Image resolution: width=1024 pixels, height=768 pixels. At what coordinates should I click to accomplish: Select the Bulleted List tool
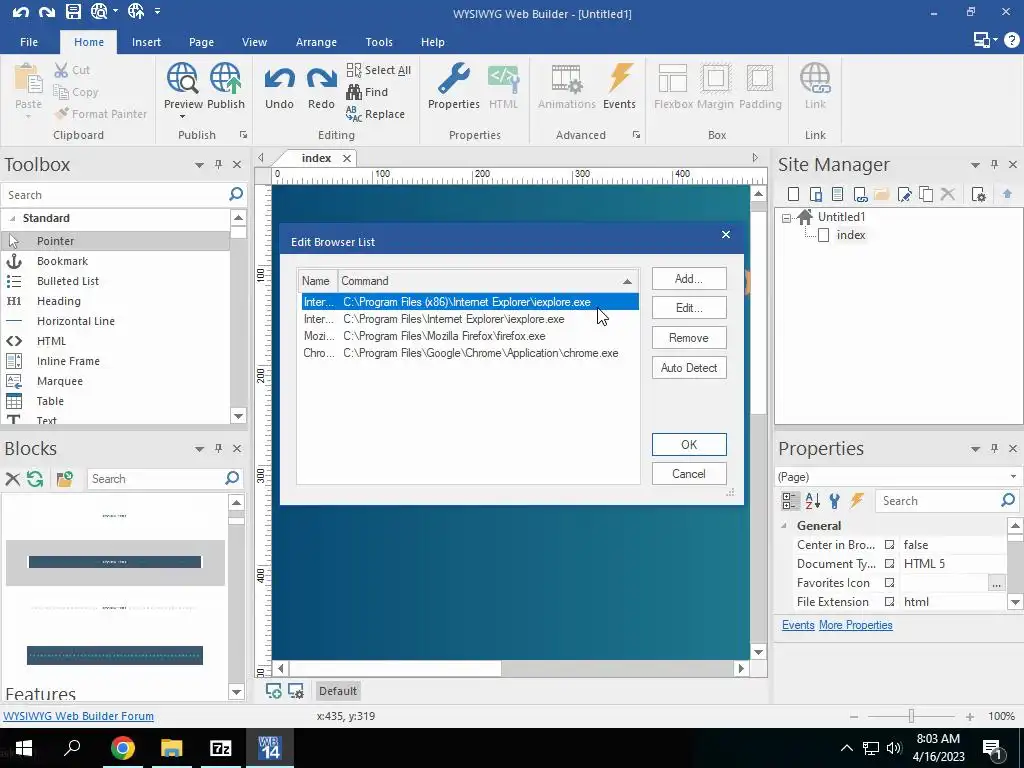point(115,281)
